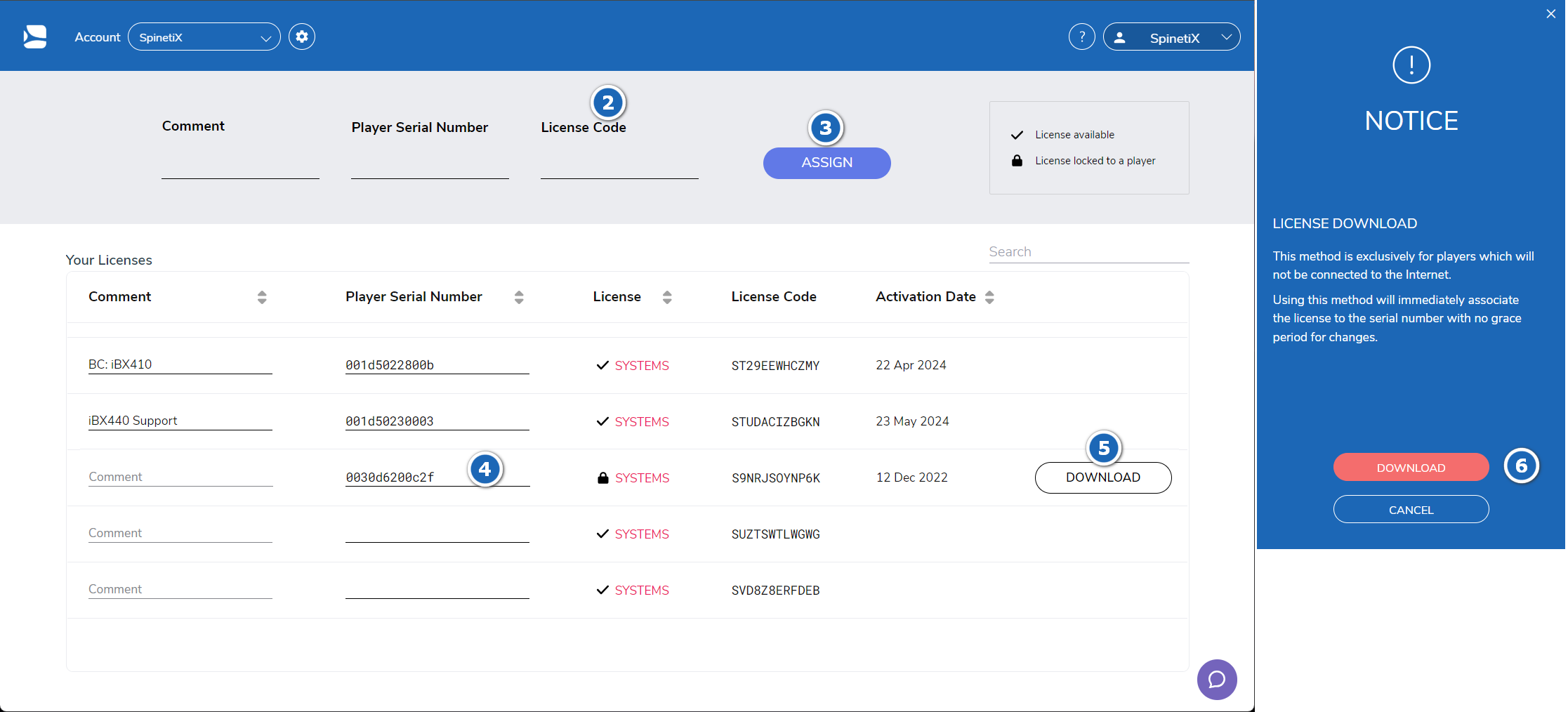The height and width of the screenshot is (712, 1568).
Task: Click activation date 12 Dec 2022
Action: click(x=912, y=477)
